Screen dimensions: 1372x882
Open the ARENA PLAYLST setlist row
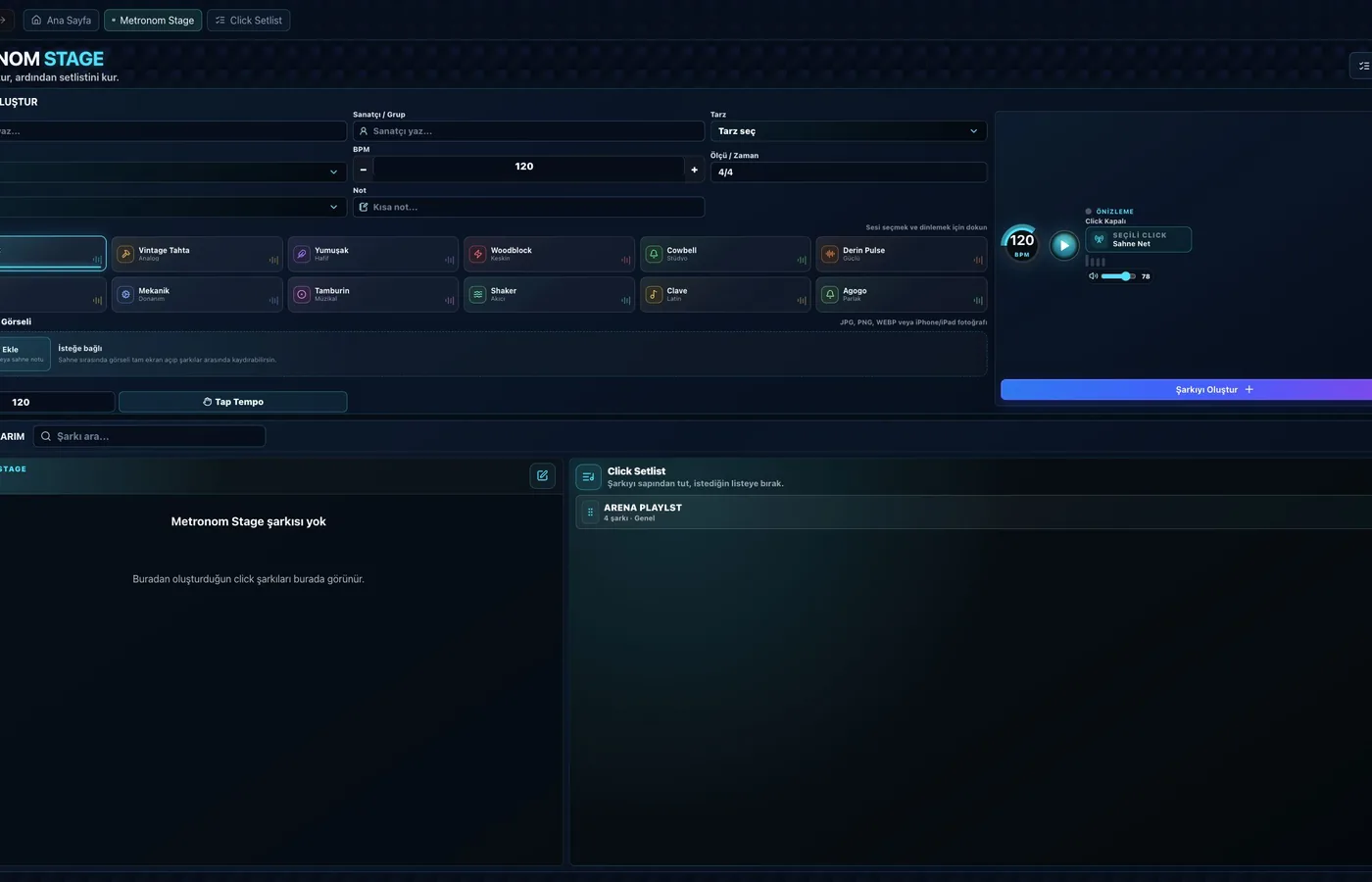tap(974, 512)
